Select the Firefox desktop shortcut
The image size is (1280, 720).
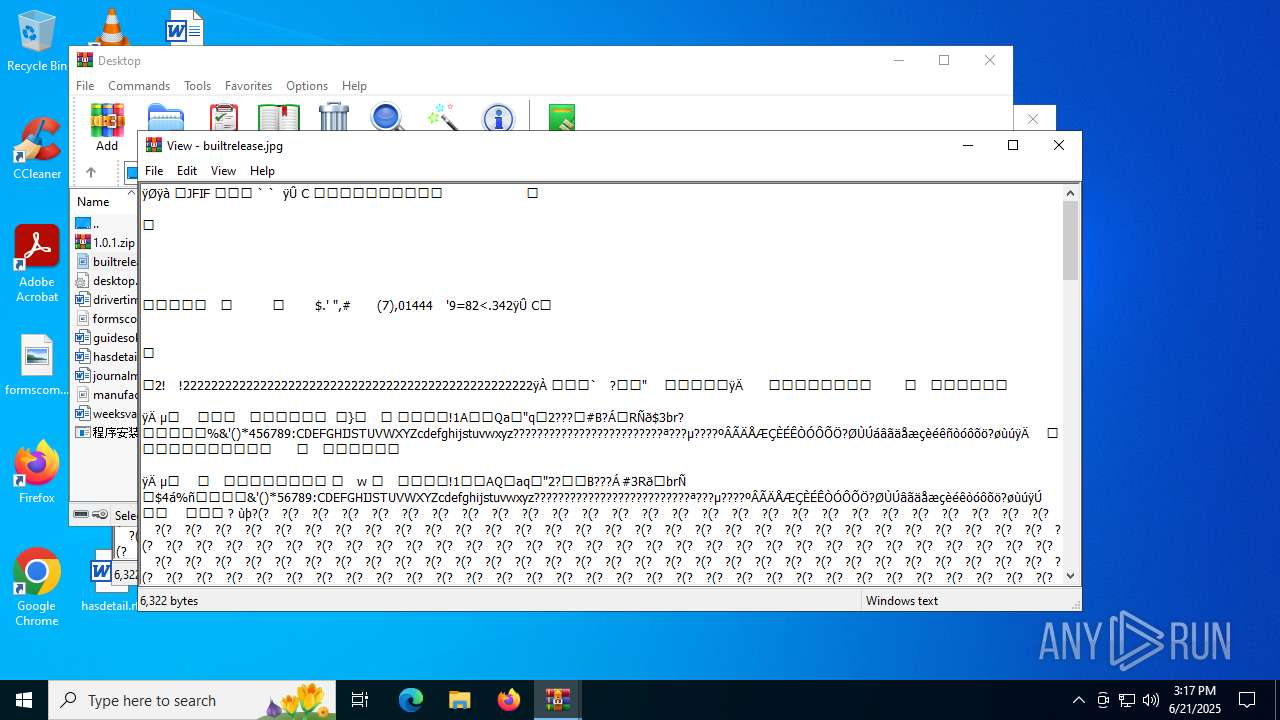pos(37,472)
